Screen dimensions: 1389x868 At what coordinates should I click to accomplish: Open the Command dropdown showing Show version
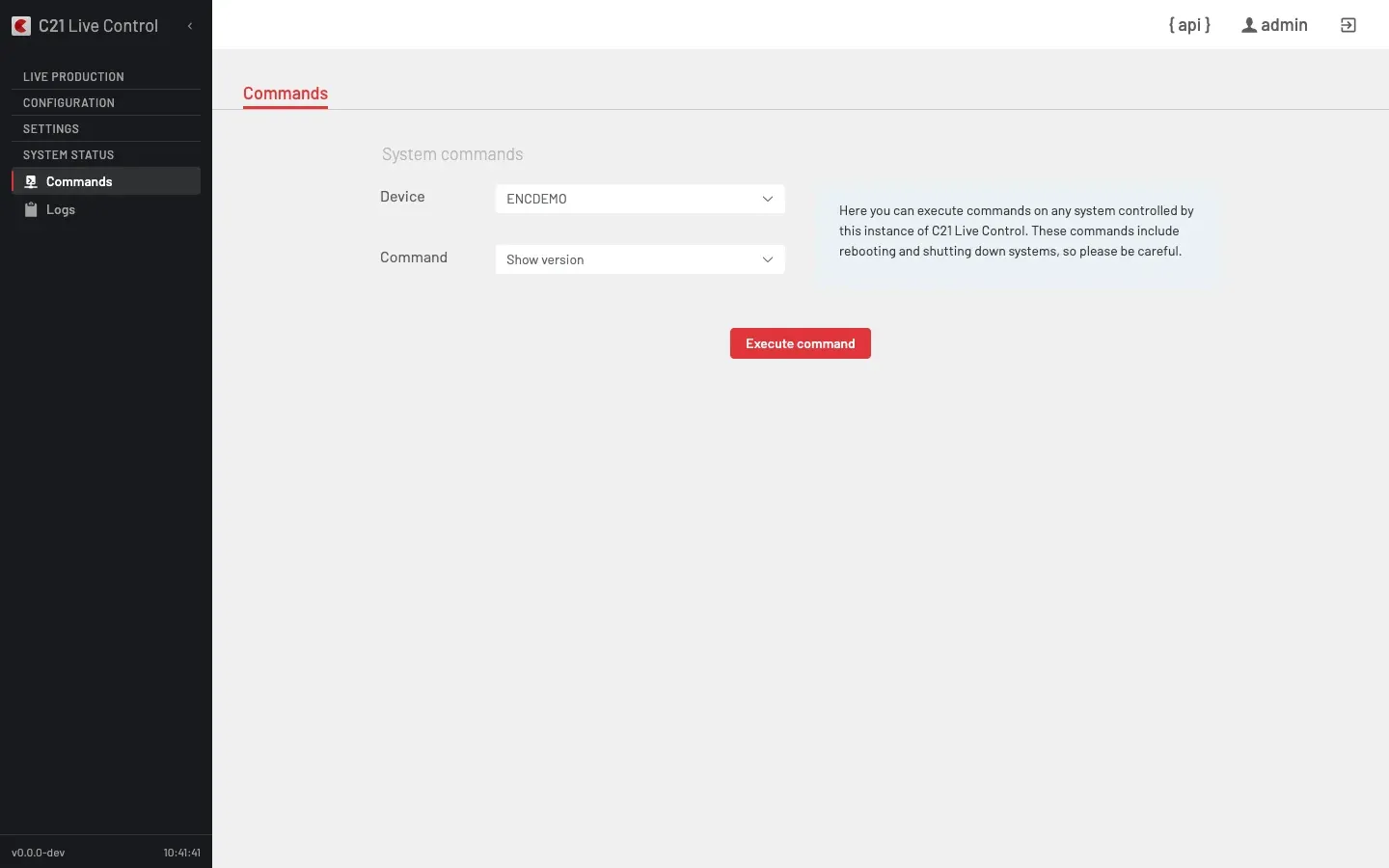(x=640, y=259)
